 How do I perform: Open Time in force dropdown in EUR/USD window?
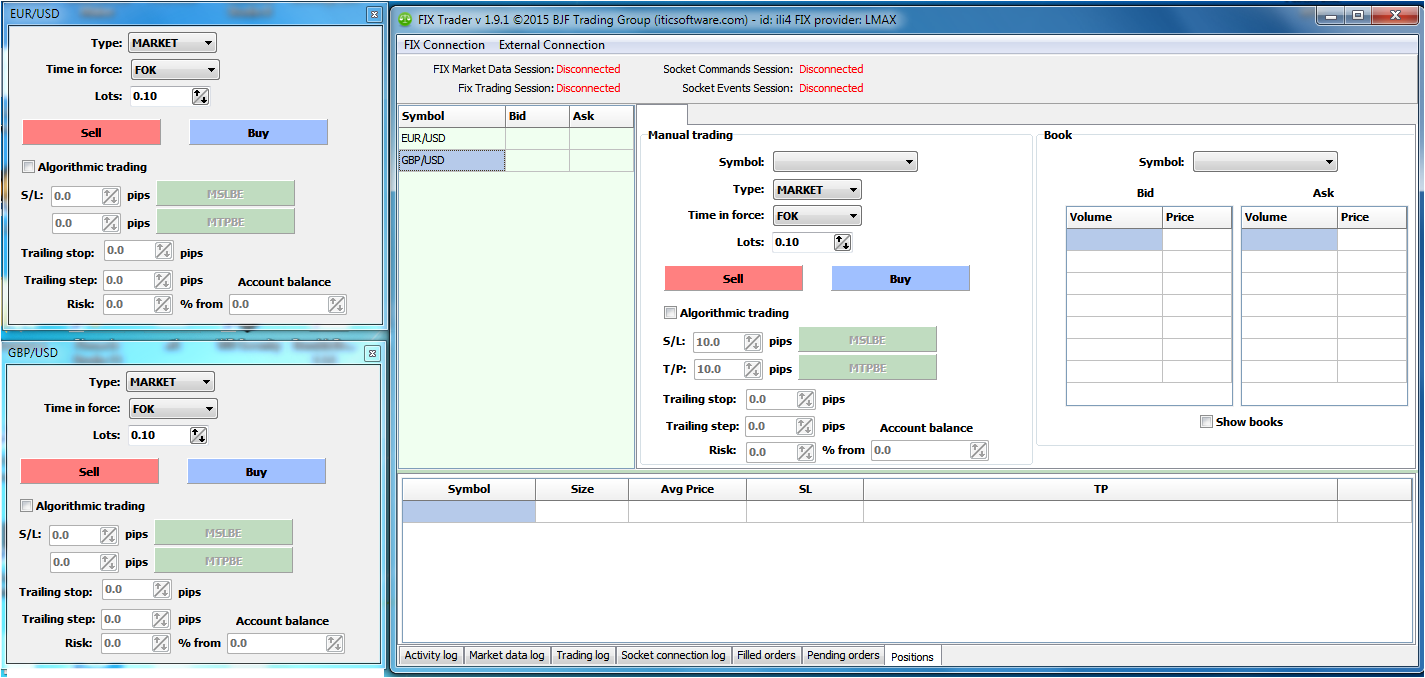click(x=175, y=70)
